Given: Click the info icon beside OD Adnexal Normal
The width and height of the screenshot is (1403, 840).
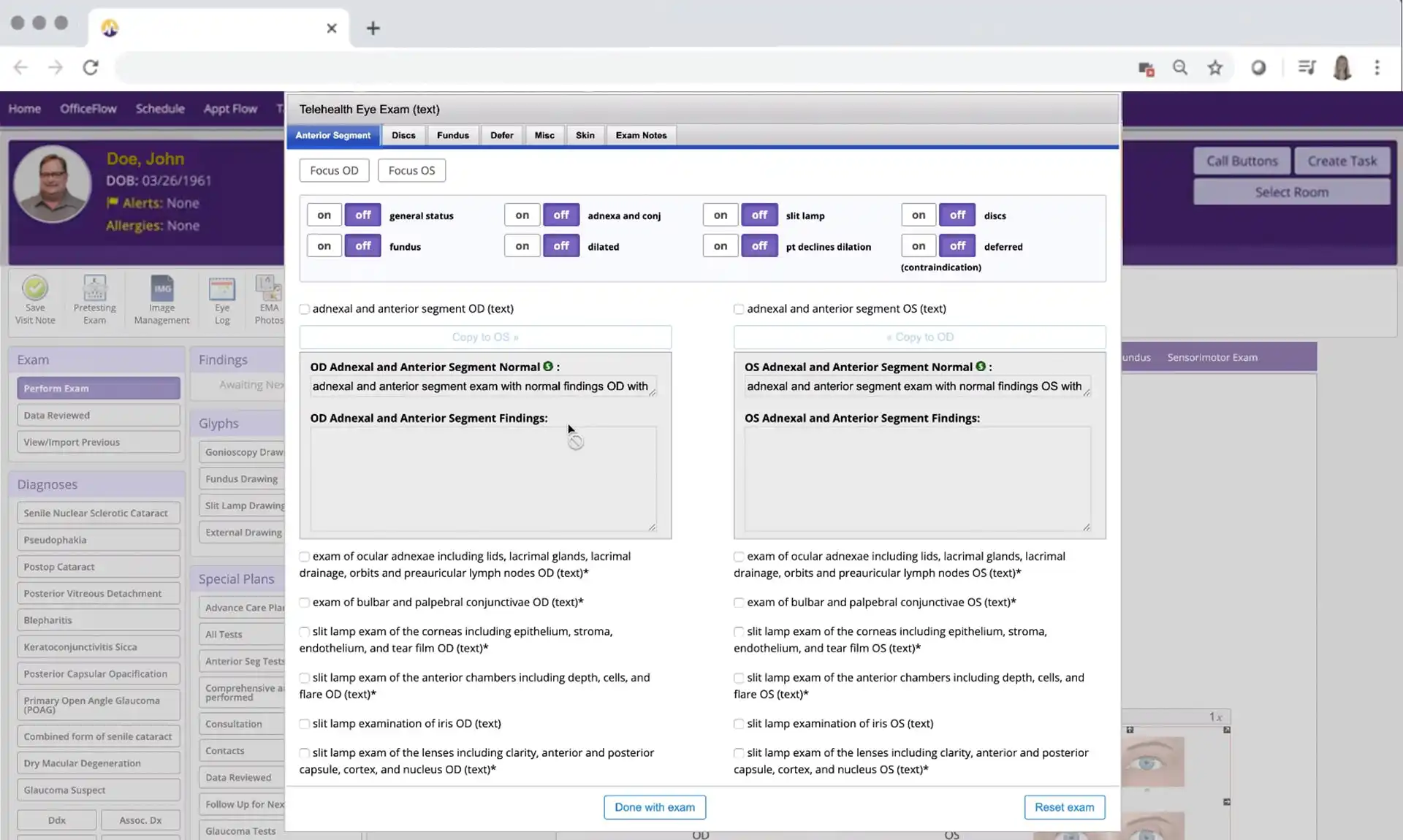Looking at the screenshot, I should click(547, 366).
